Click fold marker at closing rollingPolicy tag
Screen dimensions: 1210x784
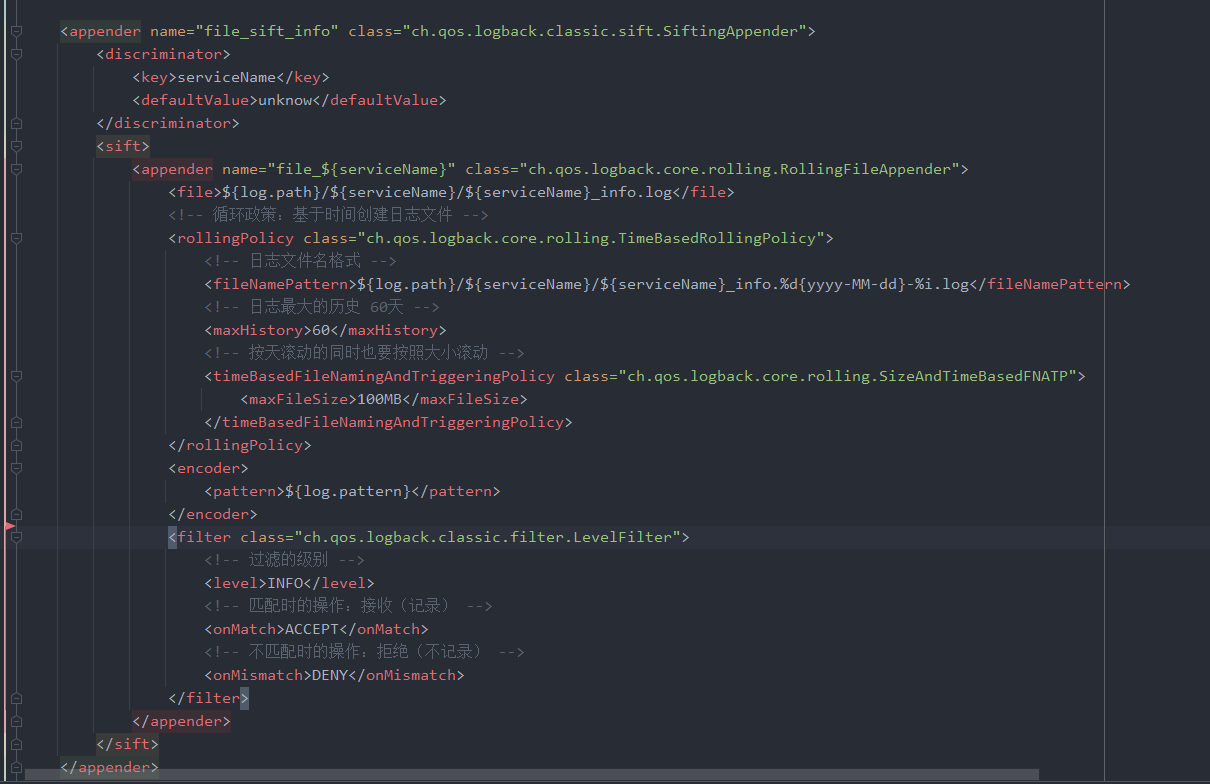pos(16,445)
